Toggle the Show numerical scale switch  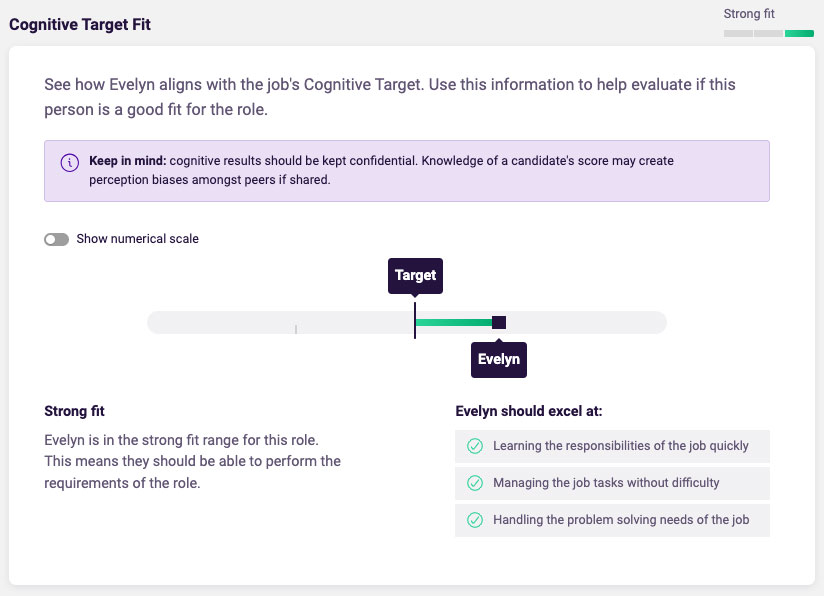(56, 240)
